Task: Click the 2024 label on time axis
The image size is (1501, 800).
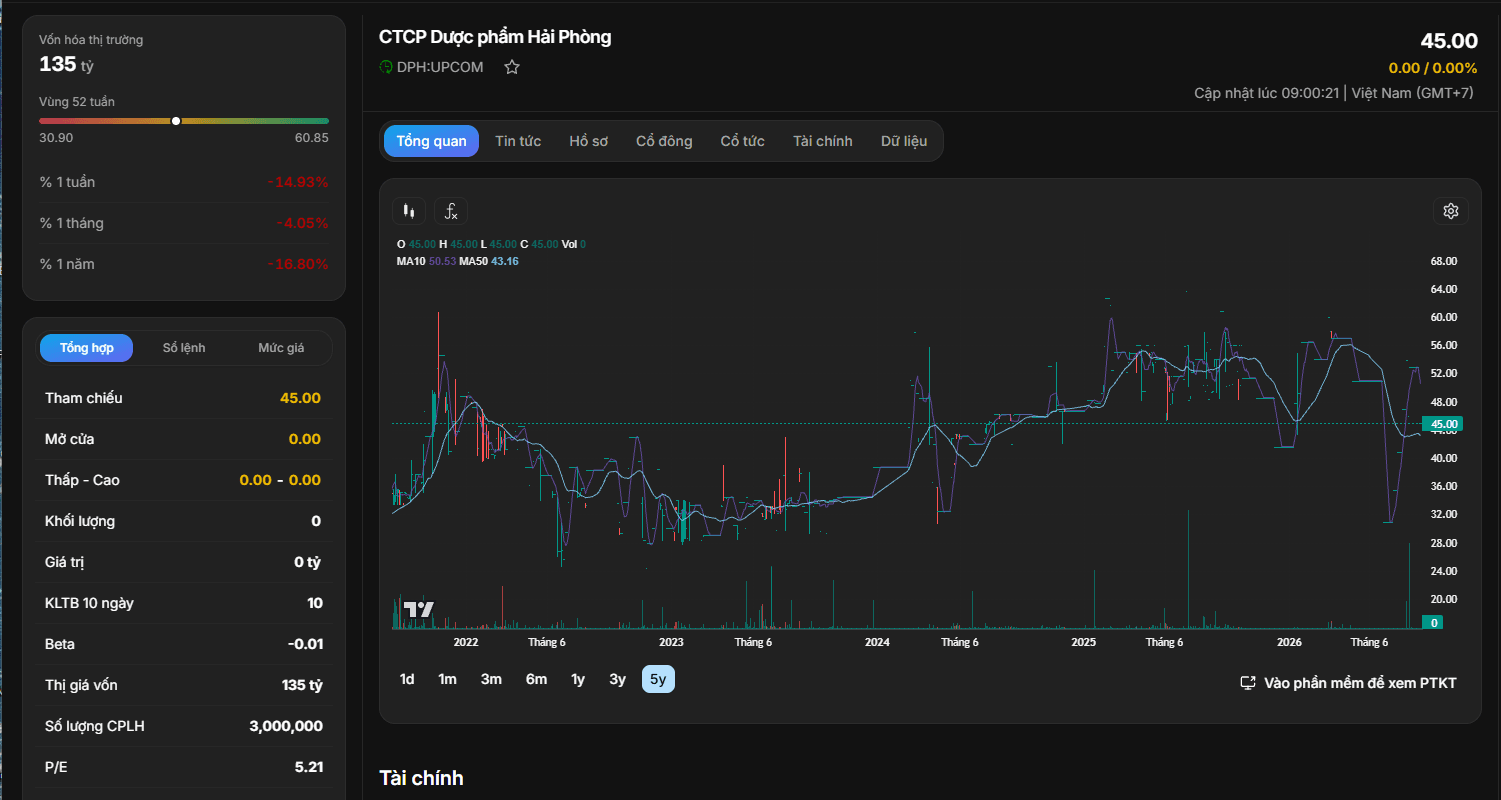Action: 877,642
